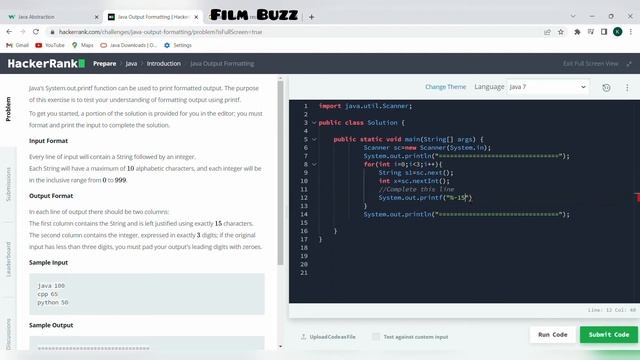Open a new browser tab
The image size is (640, 360).
(x=311, y=17)
